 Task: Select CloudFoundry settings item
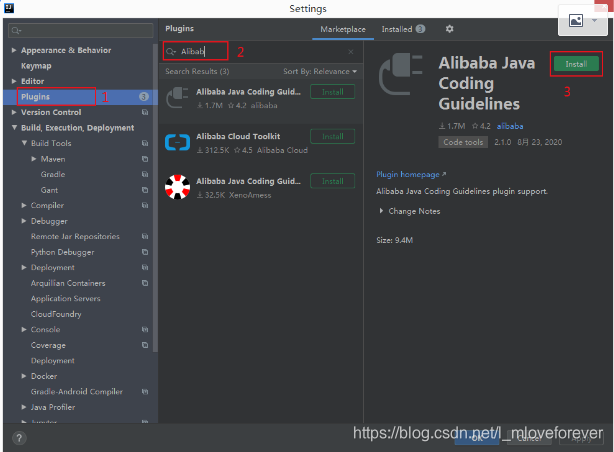click(x=56, y=314)
